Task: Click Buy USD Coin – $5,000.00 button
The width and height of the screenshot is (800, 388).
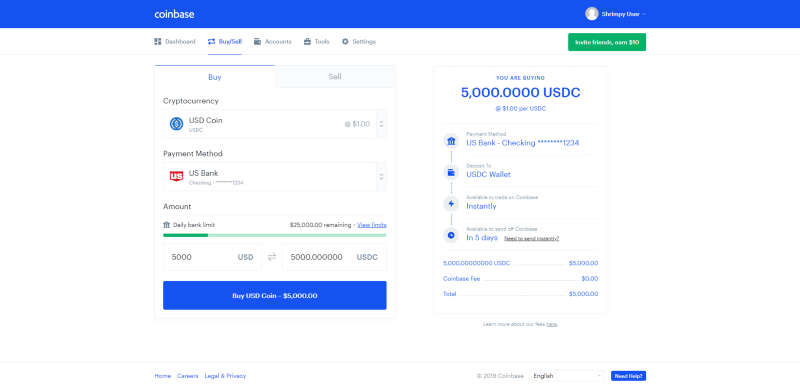Action: (x=274, y=295)
